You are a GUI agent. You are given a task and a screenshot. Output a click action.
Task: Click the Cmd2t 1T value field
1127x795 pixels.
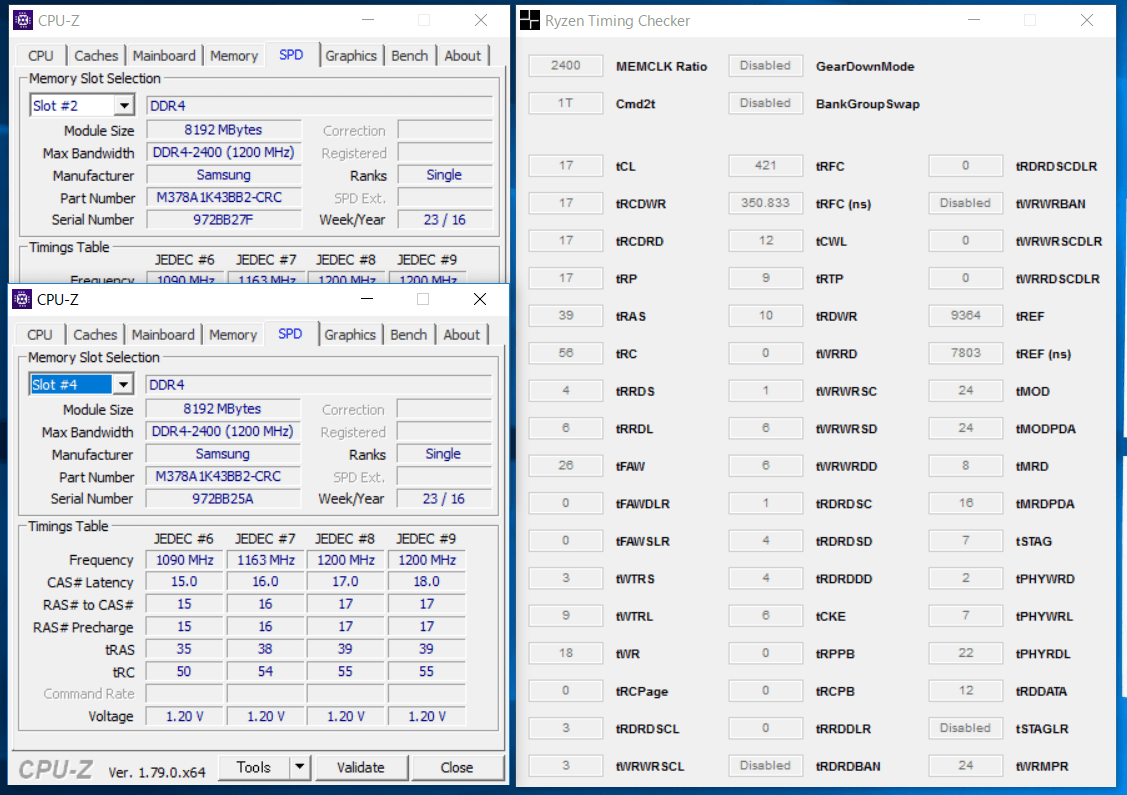[566, 103]
